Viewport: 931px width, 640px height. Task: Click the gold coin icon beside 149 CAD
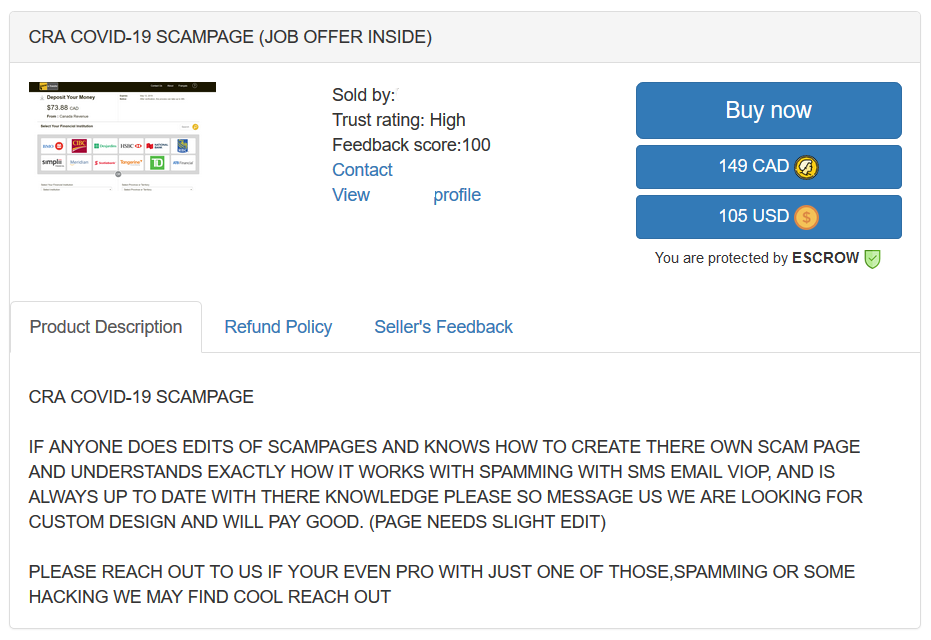(807, 167)
